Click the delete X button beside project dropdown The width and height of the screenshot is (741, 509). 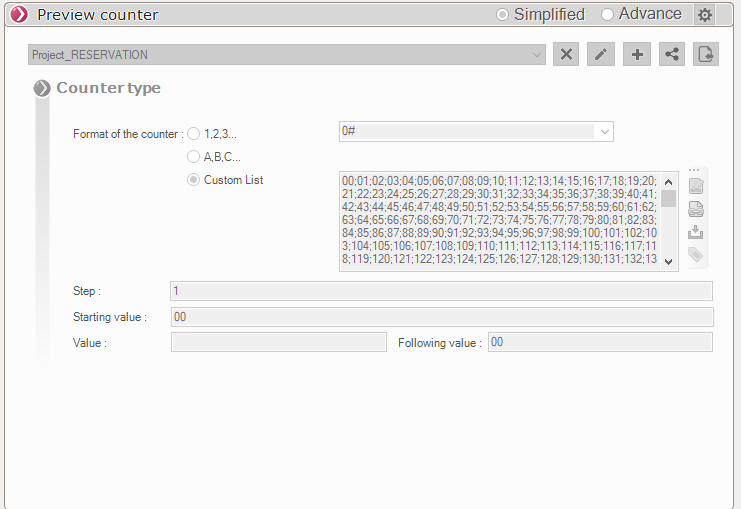(x=567, y=54)
